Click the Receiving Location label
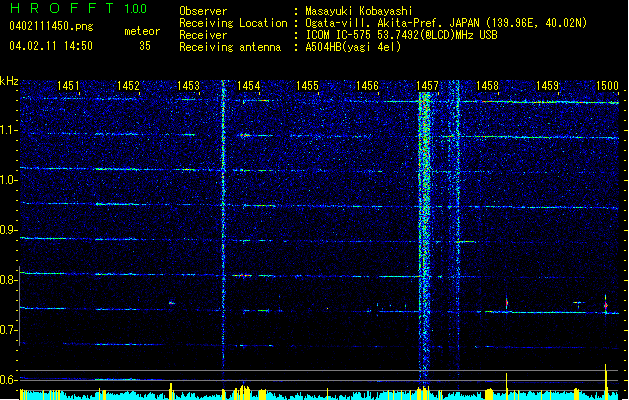 [x=233, y=23]
